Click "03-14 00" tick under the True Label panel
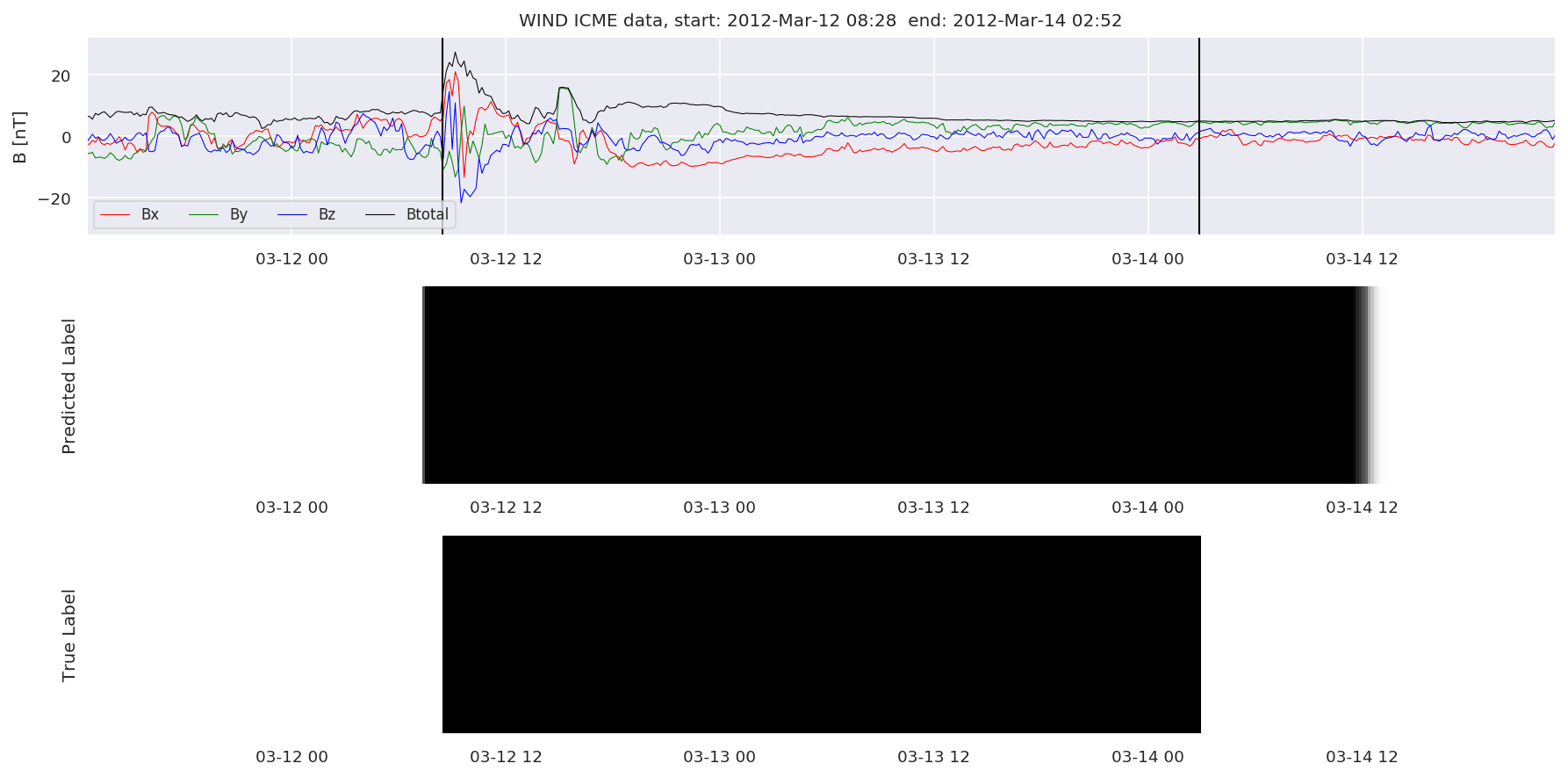Viewport: 1568px width, 778px height. click(x=1147, y=757)
